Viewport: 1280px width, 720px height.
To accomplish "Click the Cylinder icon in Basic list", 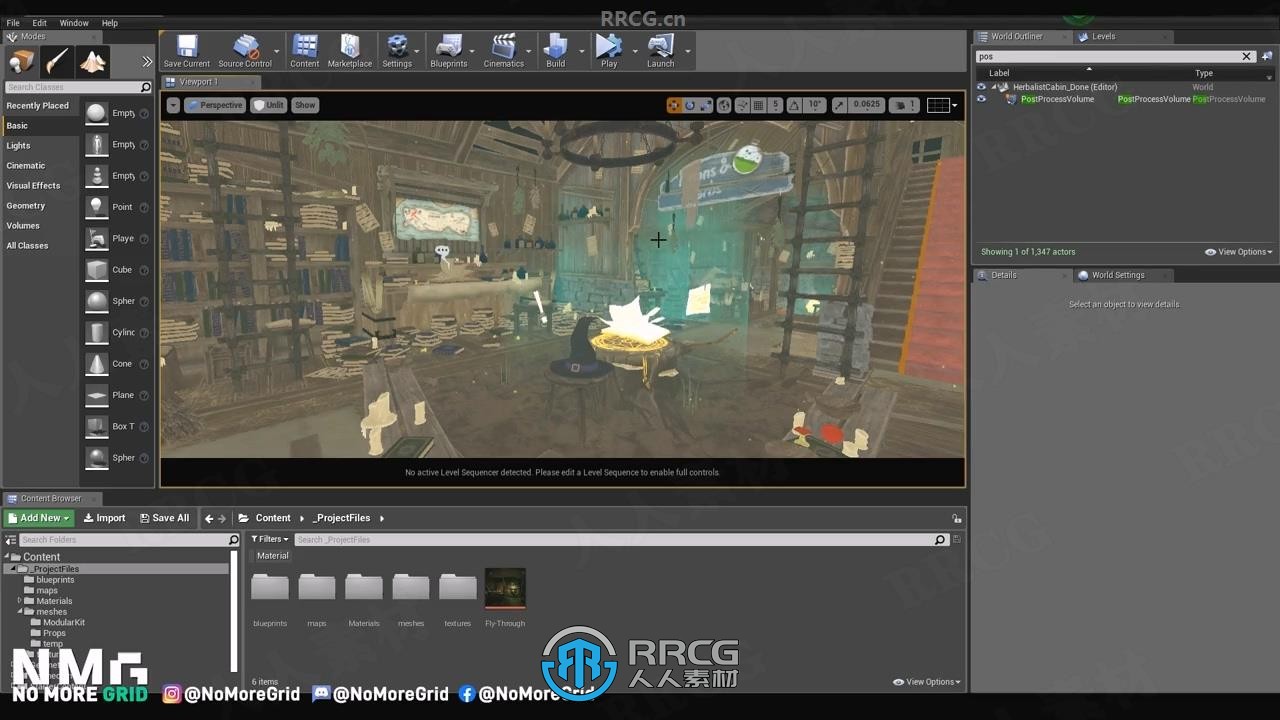I will (x=96, y=332).
